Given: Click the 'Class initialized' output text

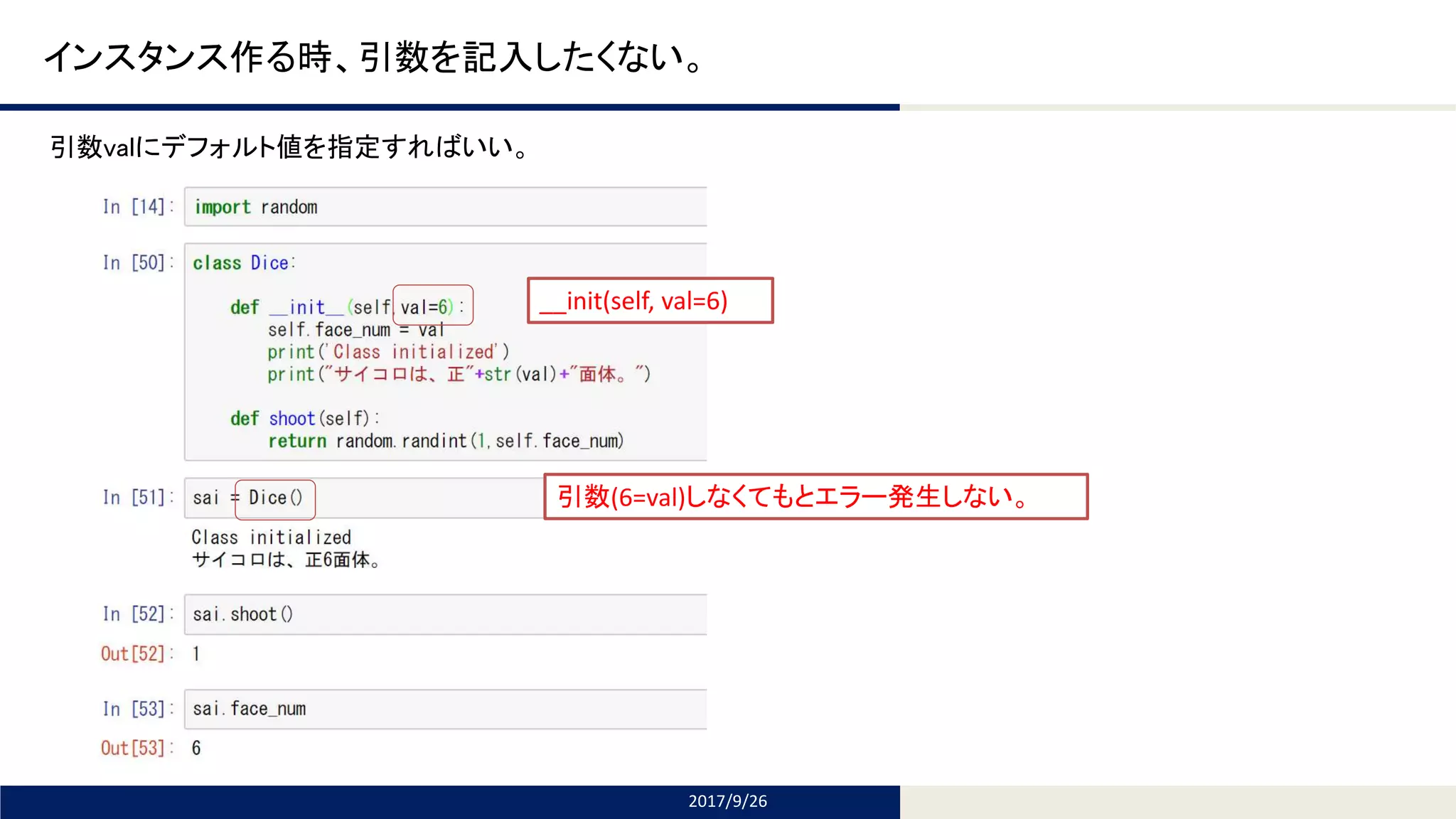Looking at the screenshot, I should 272,537.
